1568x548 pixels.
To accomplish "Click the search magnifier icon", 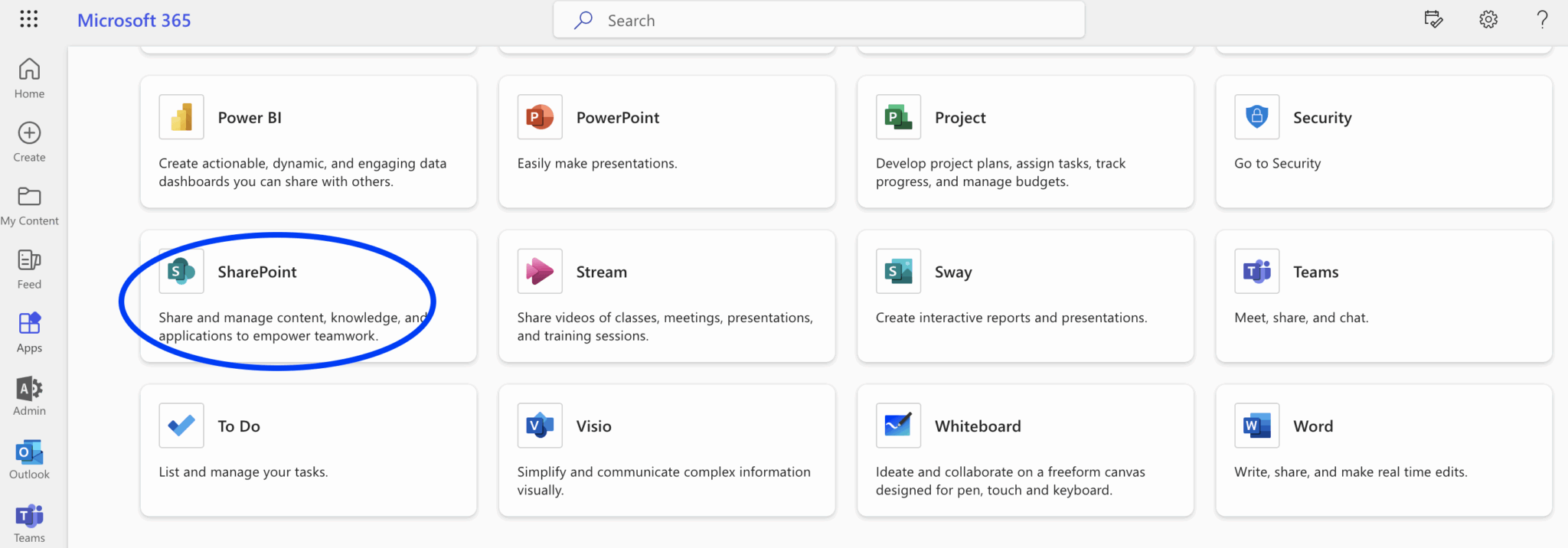I will pos(583,20).
